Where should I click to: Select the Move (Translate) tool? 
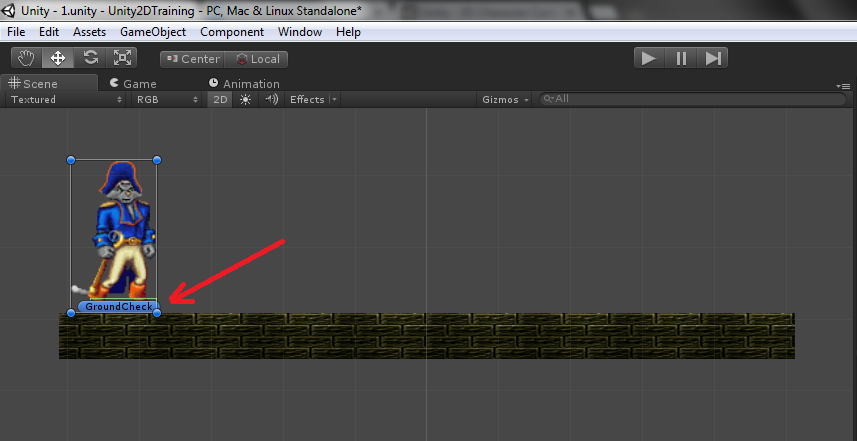58,58
